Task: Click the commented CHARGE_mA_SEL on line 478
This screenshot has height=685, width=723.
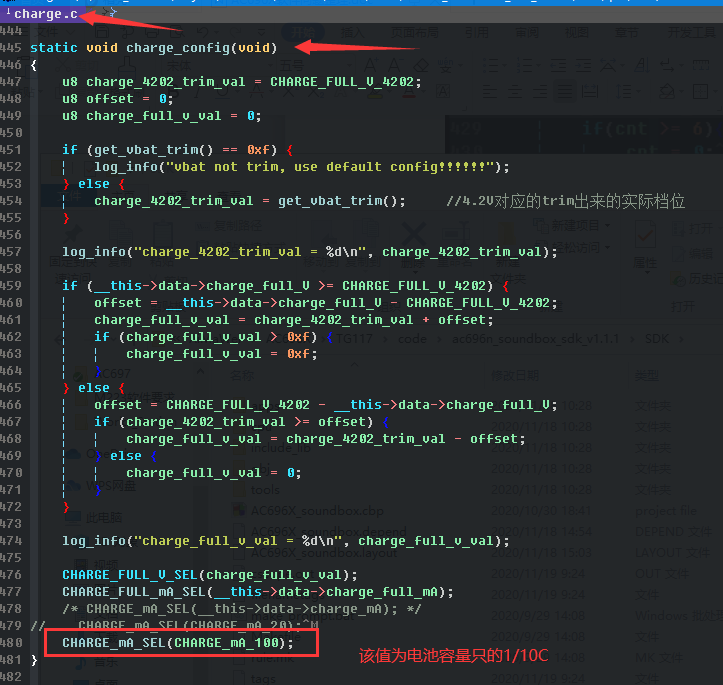Action: tap(242, 609)
